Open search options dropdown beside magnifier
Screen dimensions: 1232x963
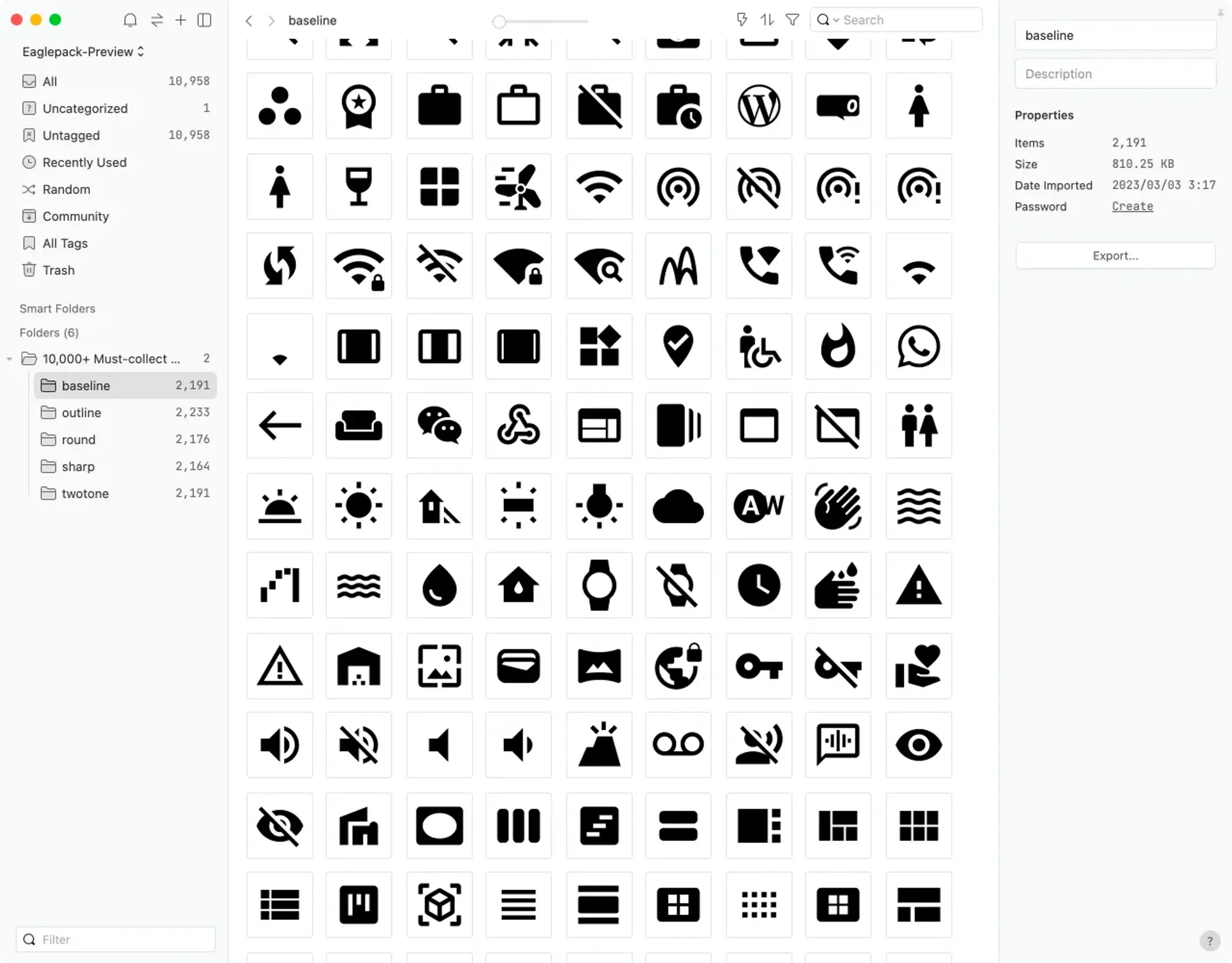pos(836,20)
